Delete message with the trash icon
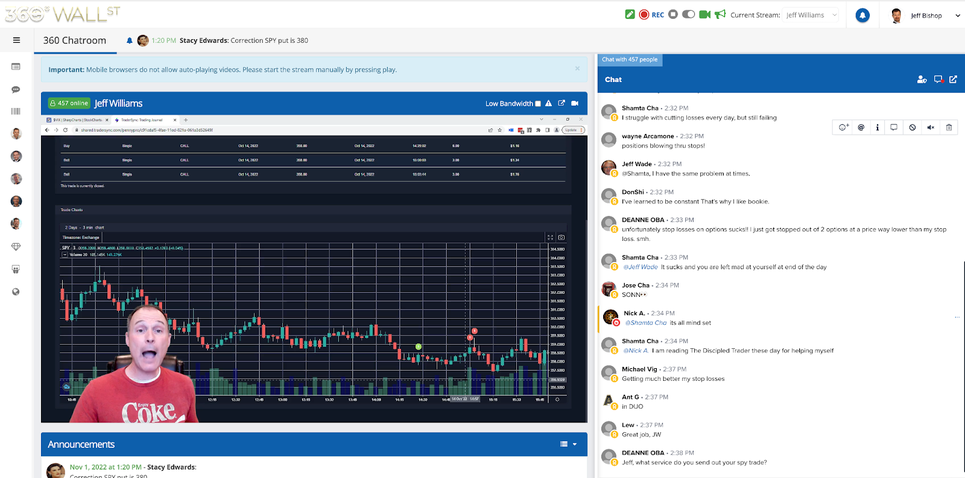The image size is (965, 478). pyautogui.click(x=949, y=127)
